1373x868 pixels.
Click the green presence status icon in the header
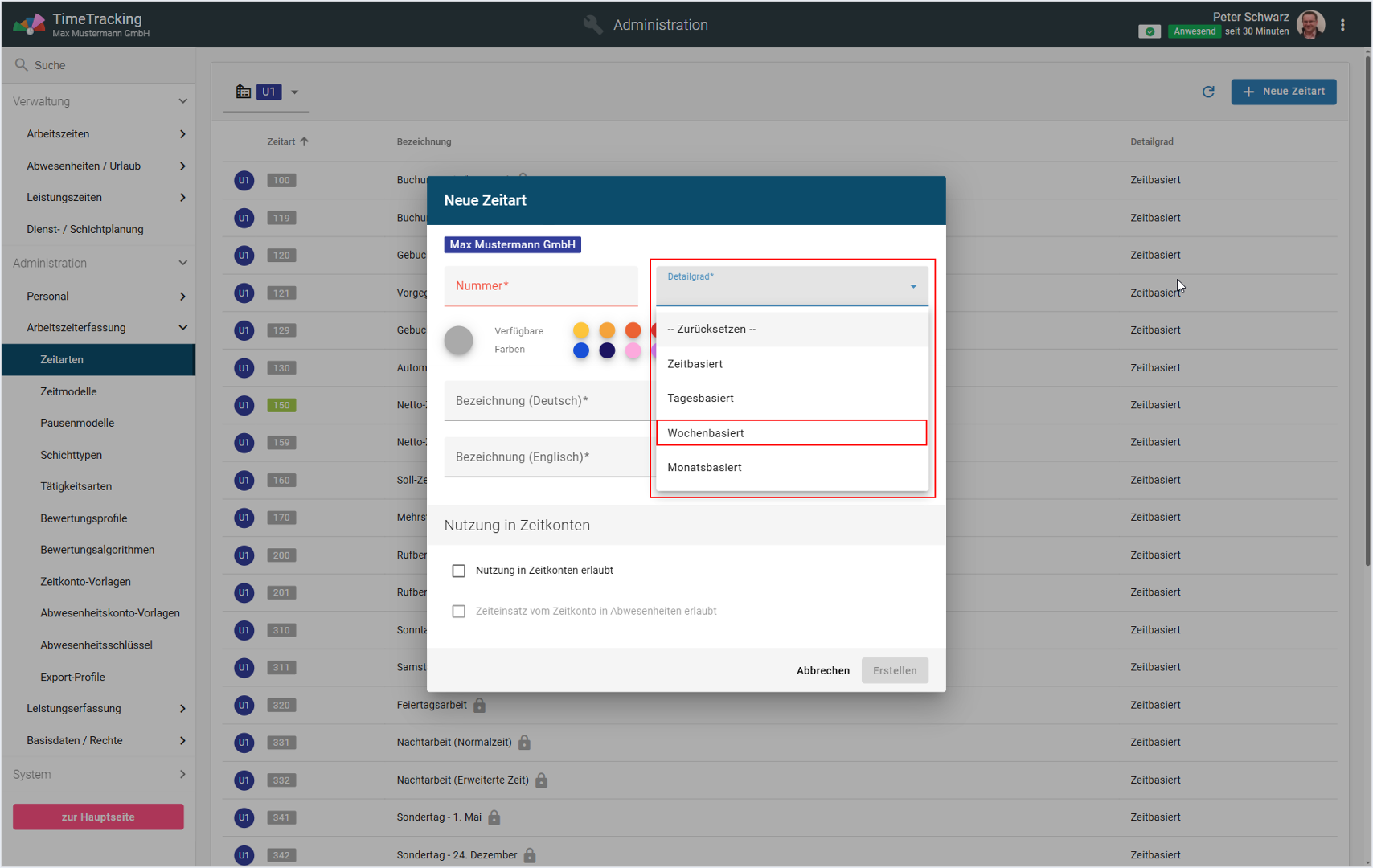tap(1149, 31)
